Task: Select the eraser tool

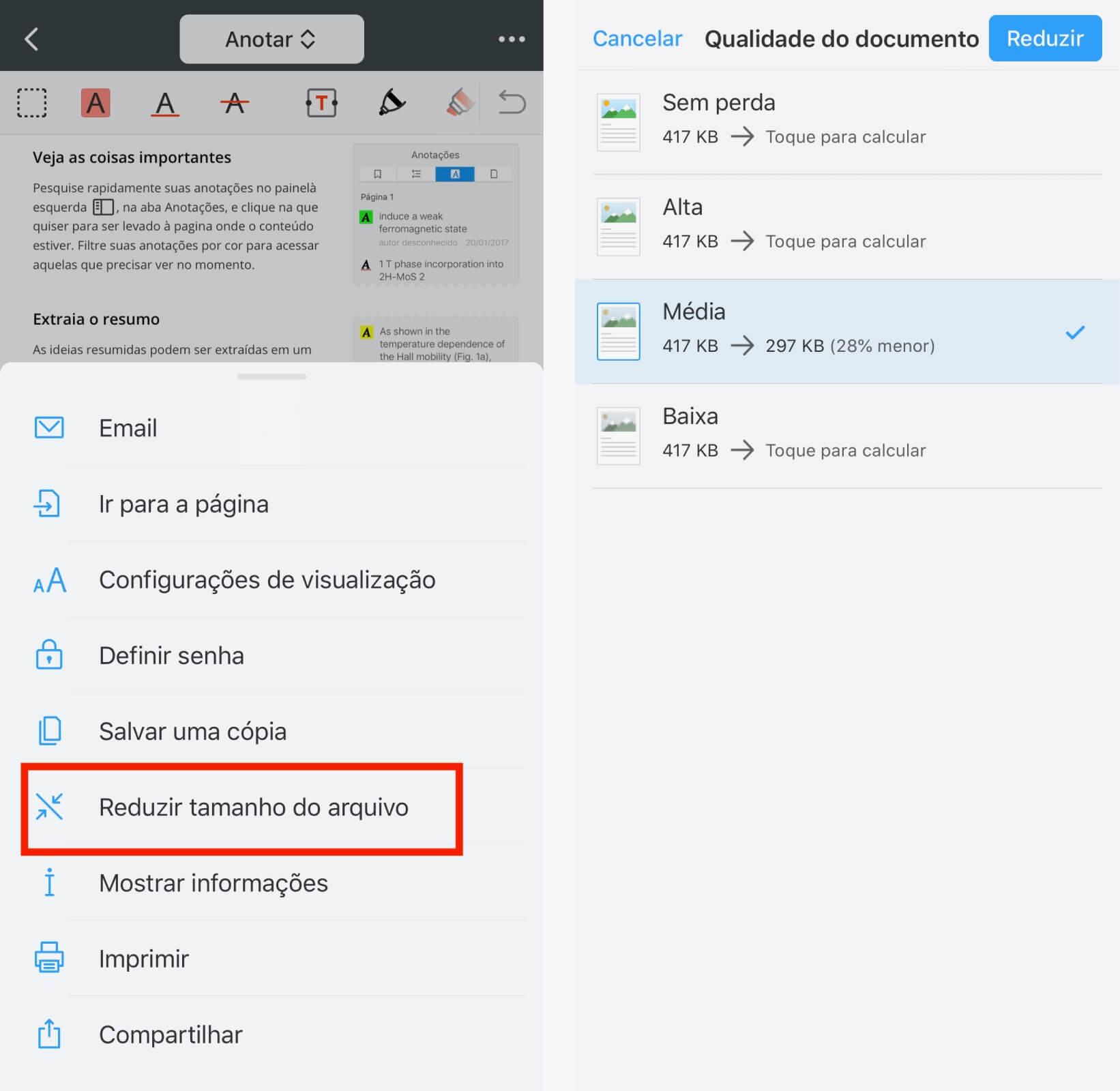Action: click(x=460, y=103)
